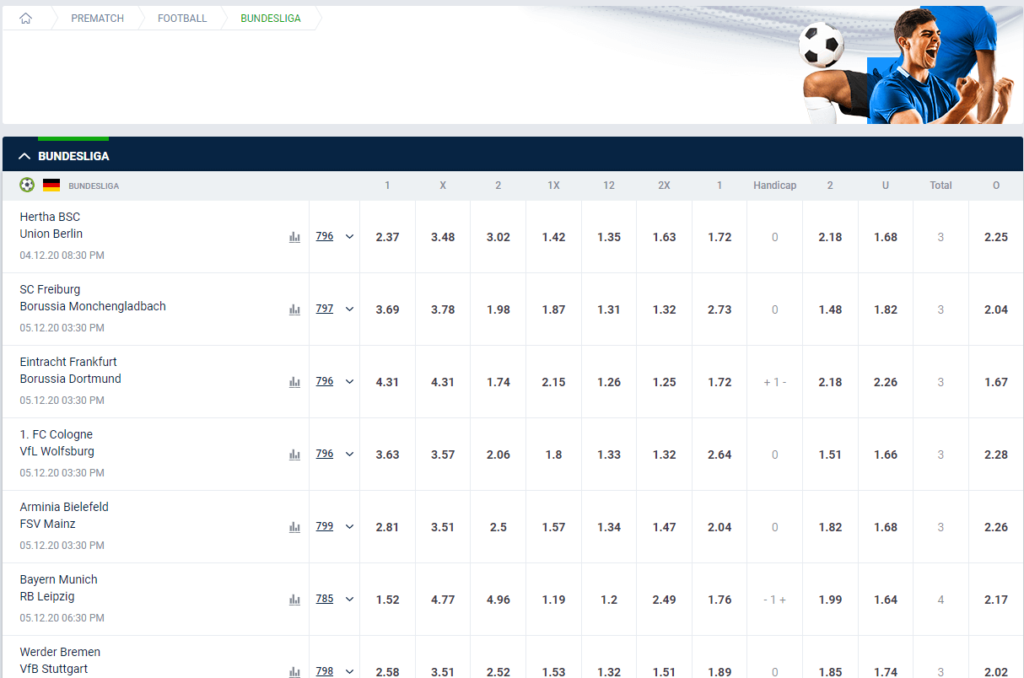The image size is (1024, 678).
Task: Open statistics icon for Bayern Munich match
Action: (x=295, y=599)
